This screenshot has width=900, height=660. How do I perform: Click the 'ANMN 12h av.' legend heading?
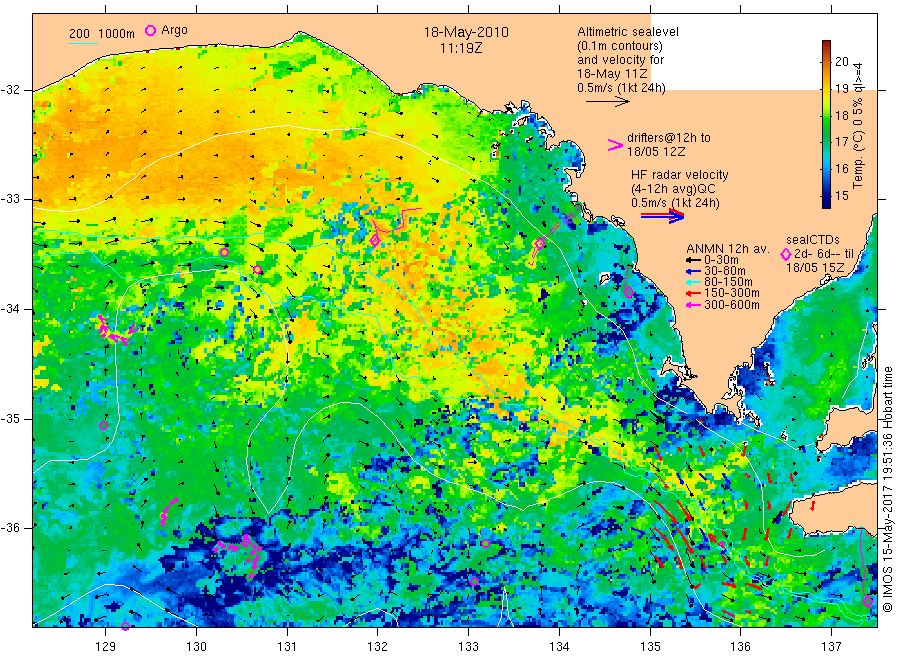point(728,249)
